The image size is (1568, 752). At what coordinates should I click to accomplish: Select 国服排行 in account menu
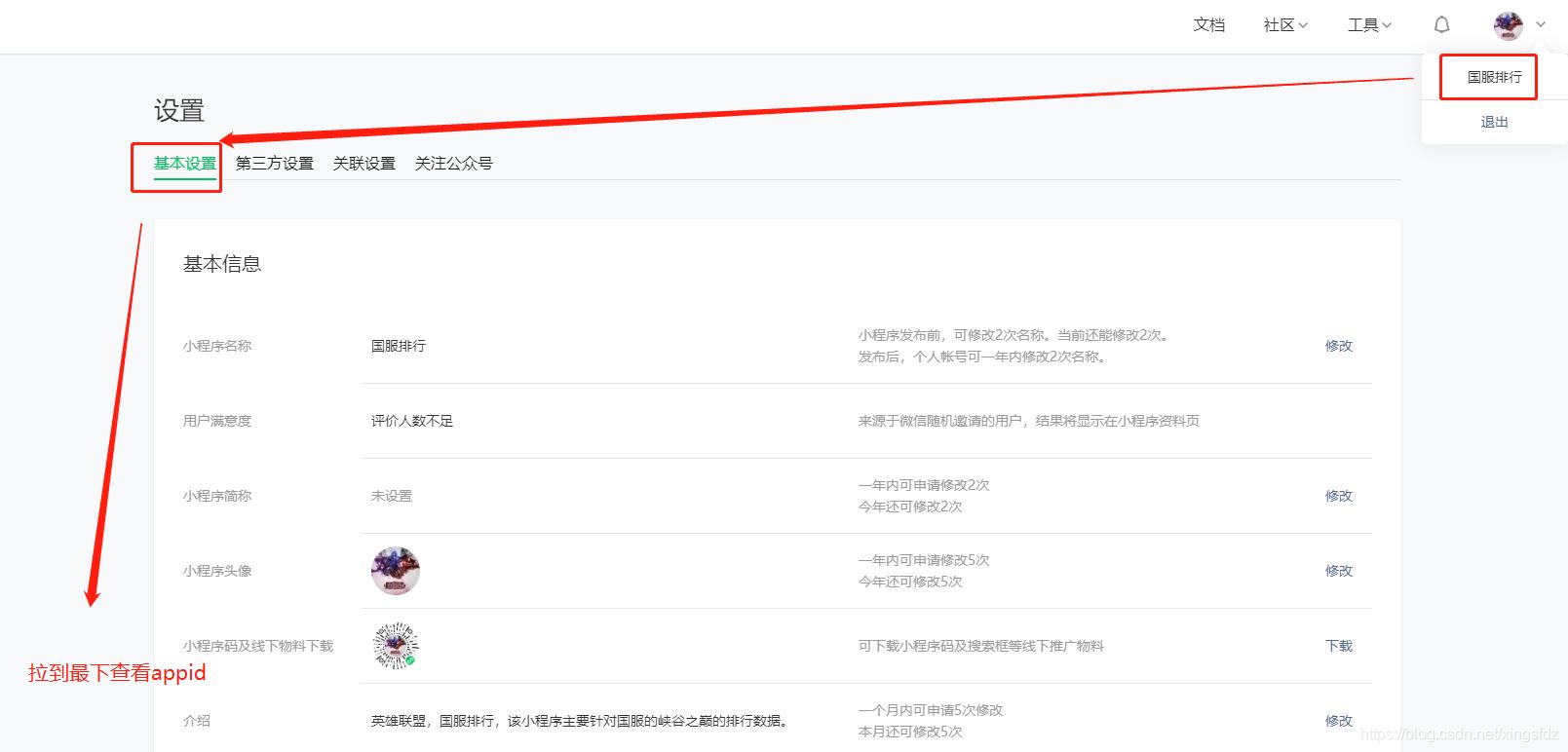coord(1494,77)
